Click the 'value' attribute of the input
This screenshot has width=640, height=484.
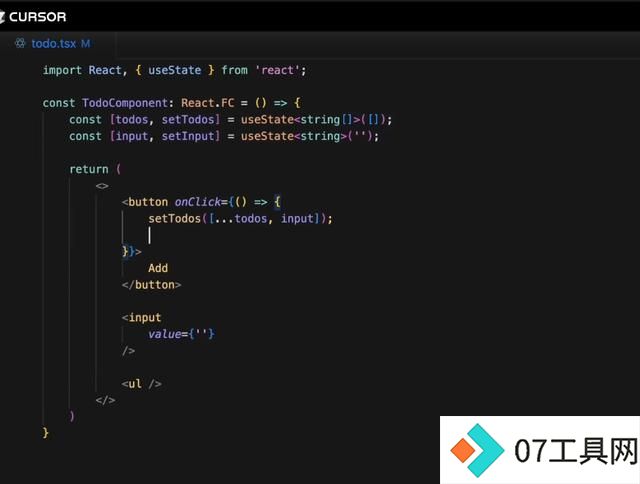[164, 334]
